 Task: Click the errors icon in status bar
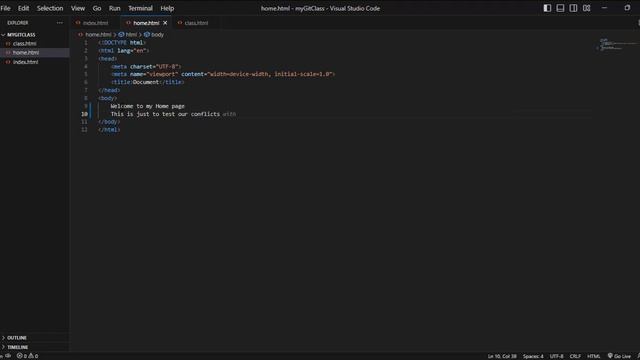19,356
